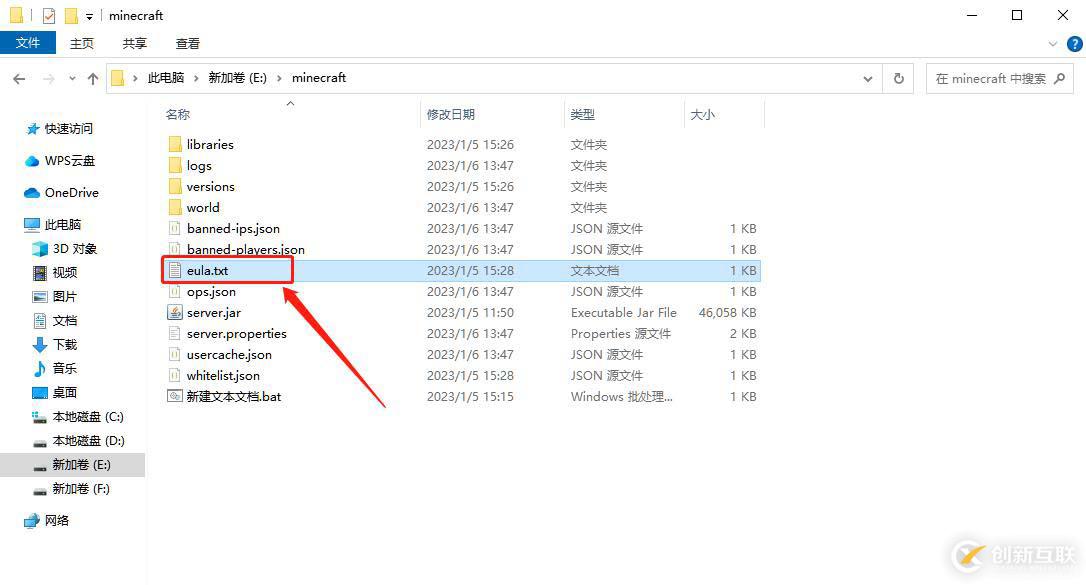Click minecraft in the address breadcrumb
Screen dimensions: 1086x585
click(319, 78)
